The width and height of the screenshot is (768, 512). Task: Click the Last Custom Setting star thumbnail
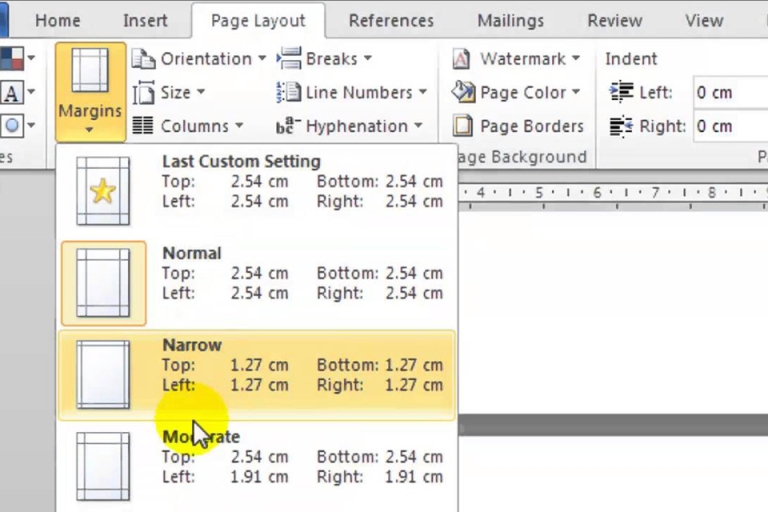tap(103, 191)
